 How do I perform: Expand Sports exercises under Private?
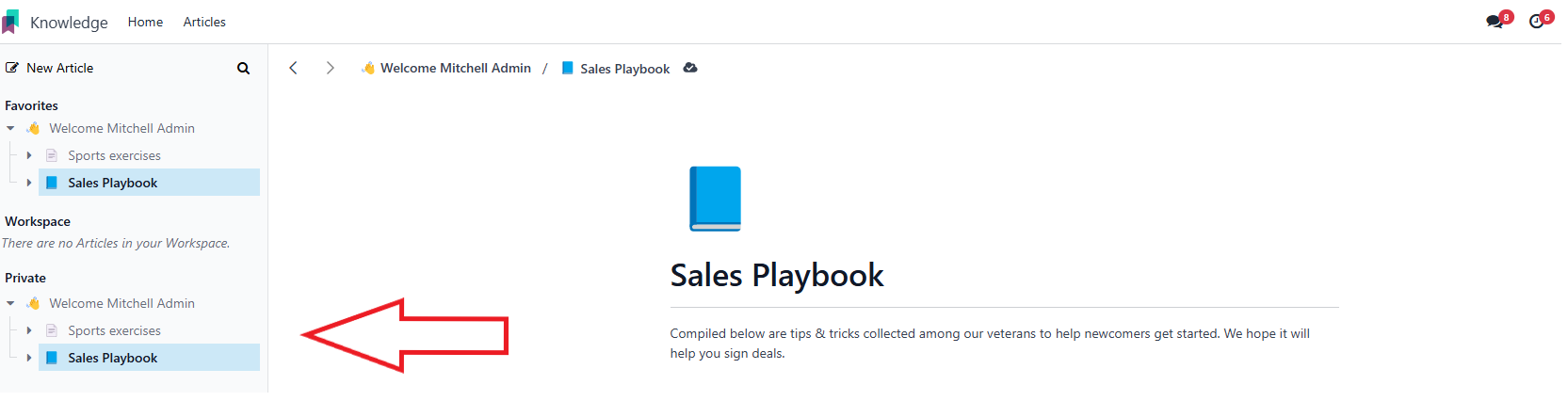pos(29,330)
